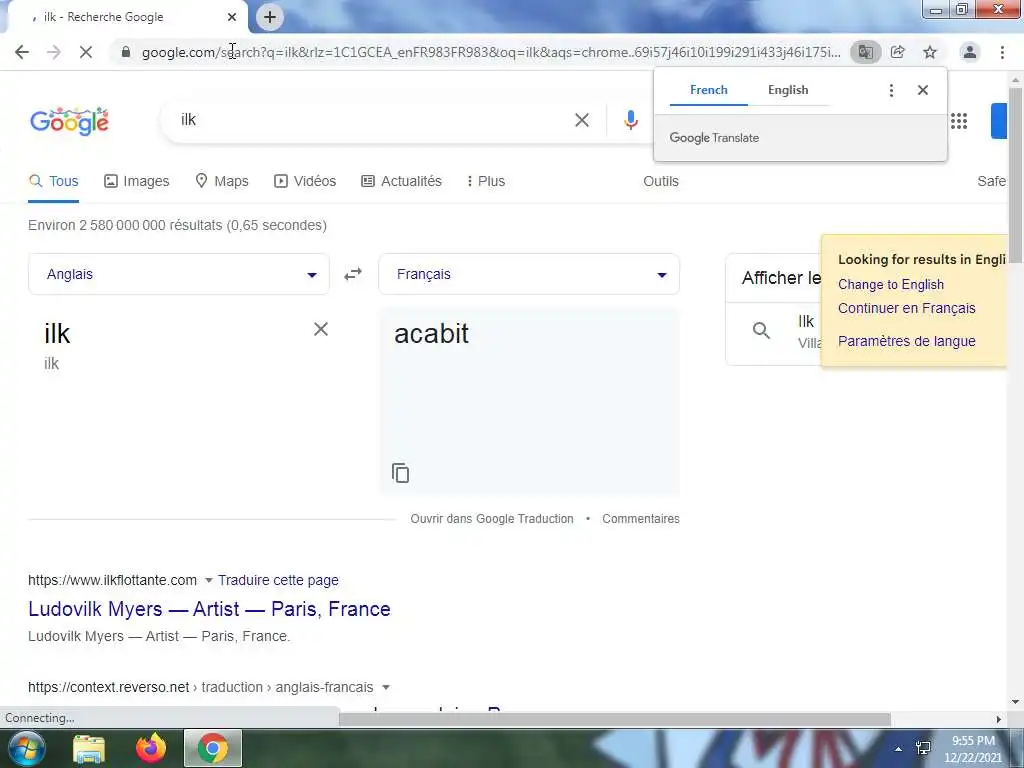Screen dimensions: 1024x768
Task: Switch to the Maps results tab
Action: [222, 182]
